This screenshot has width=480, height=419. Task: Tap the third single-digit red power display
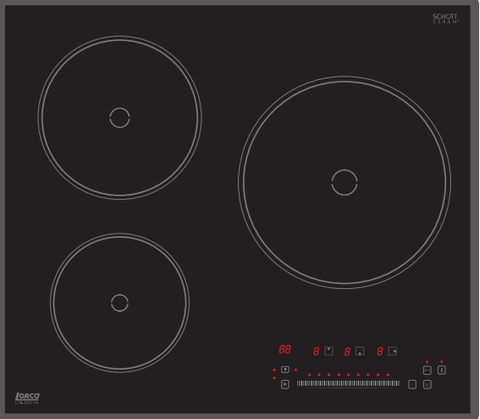(380, 351)
